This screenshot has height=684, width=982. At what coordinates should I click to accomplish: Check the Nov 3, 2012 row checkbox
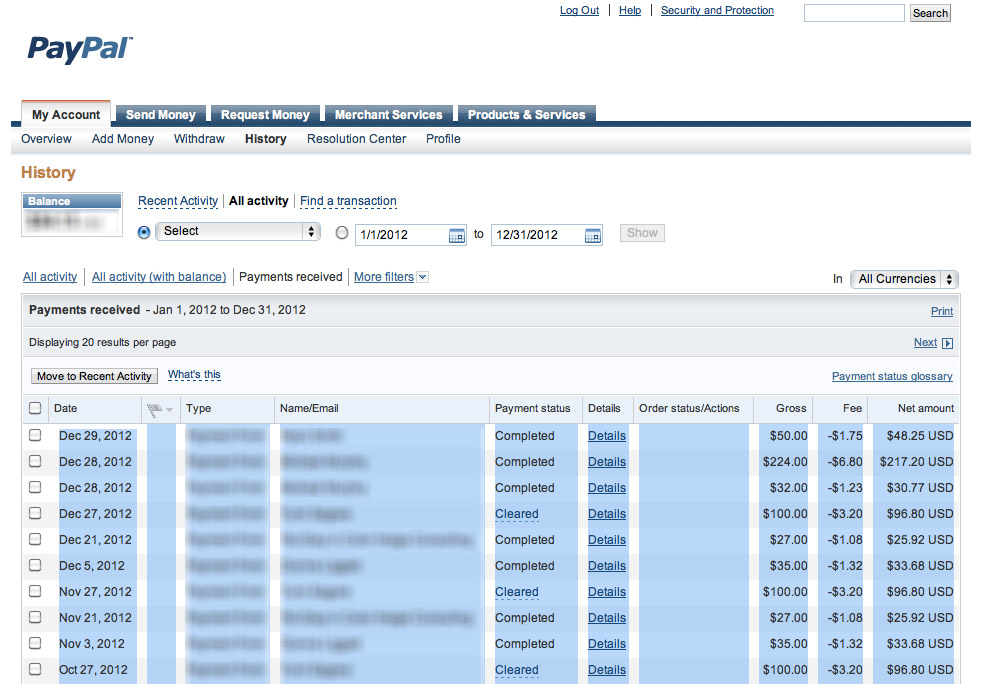[35, 643]
